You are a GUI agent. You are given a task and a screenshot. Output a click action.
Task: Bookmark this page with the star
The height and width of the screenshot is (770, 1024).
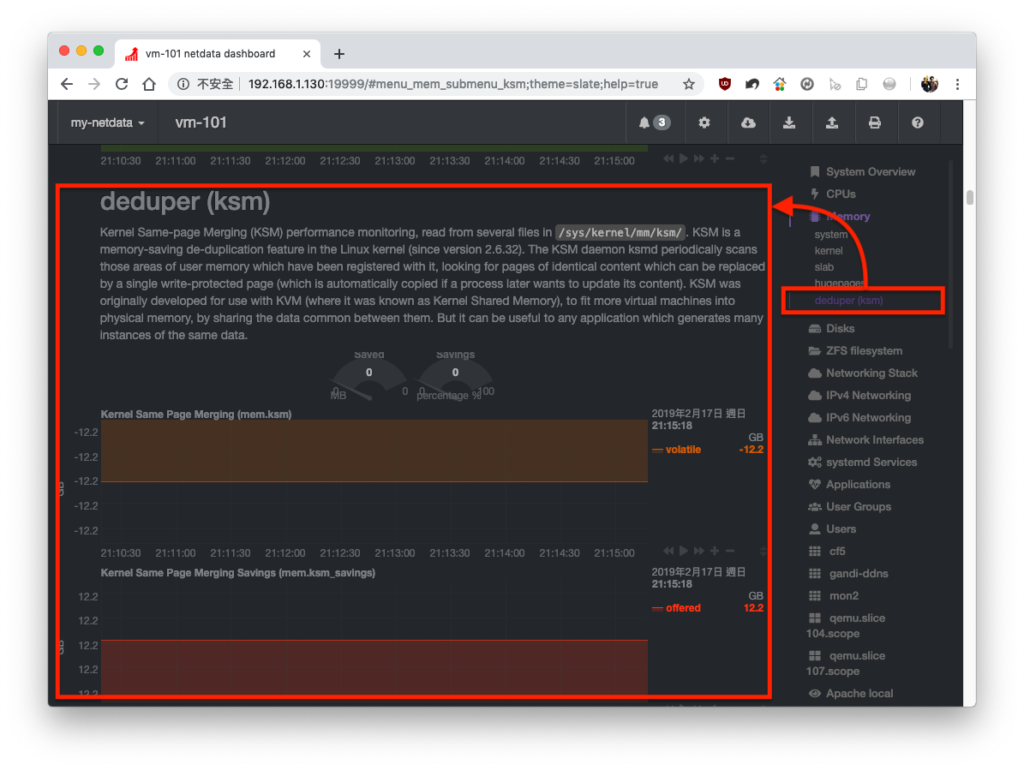click(x=688, y=84)
